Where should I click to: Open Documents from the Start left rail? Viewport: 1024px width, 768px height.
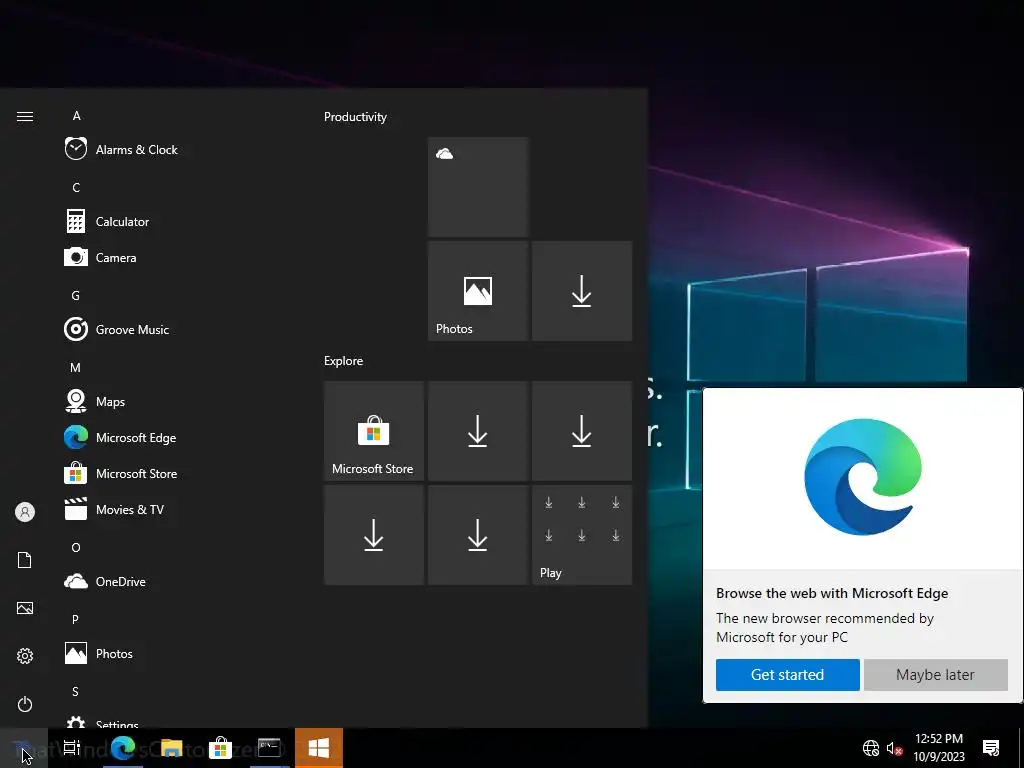[x=25, y=560]
